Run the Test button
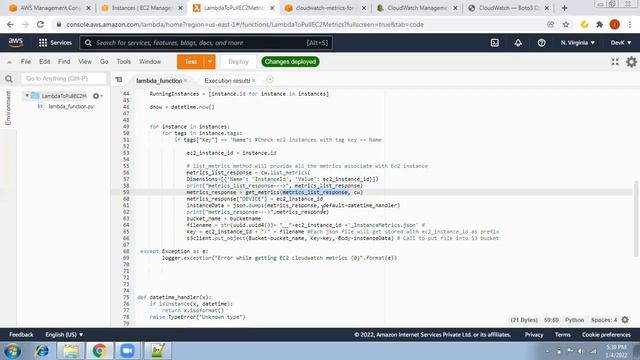This screenshot has height=360, width=640. coord(191,62)
